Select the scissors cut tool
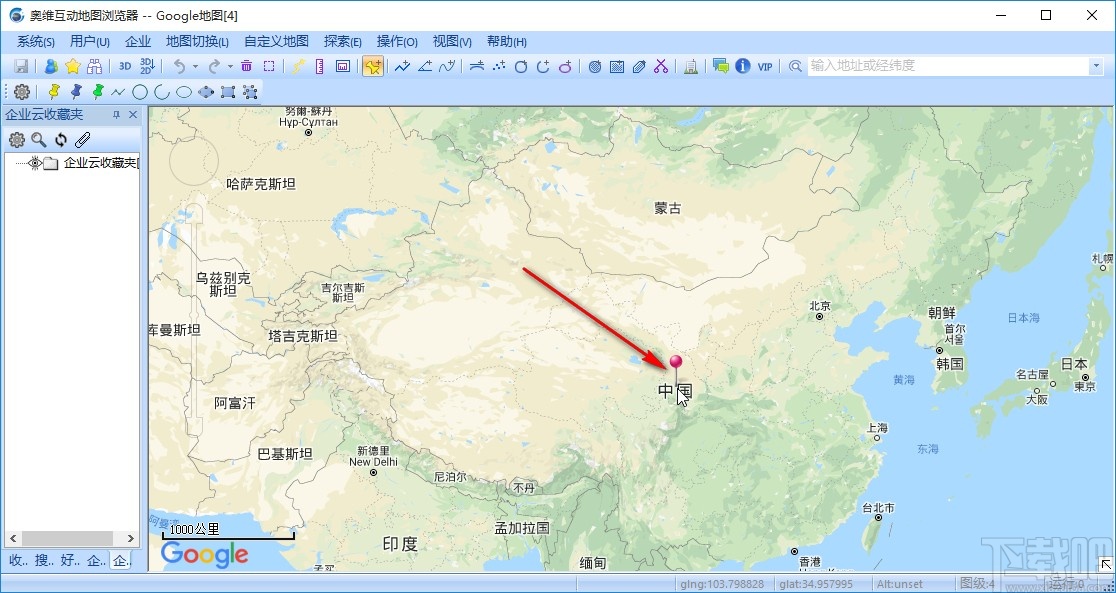This screenshot has height=593, width=1116. click(x=660, y=65)
